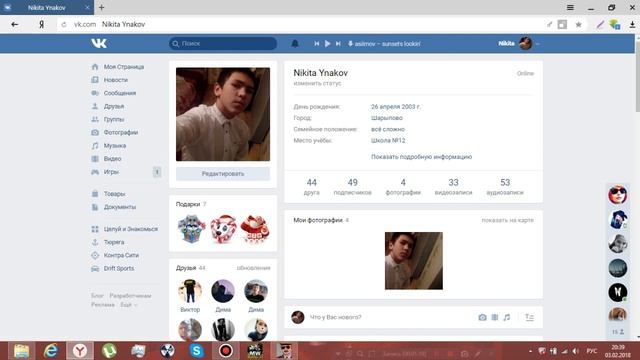Attach a photo to the post
640x360 pixels.
pyautogui.click(x=482, y=317)
